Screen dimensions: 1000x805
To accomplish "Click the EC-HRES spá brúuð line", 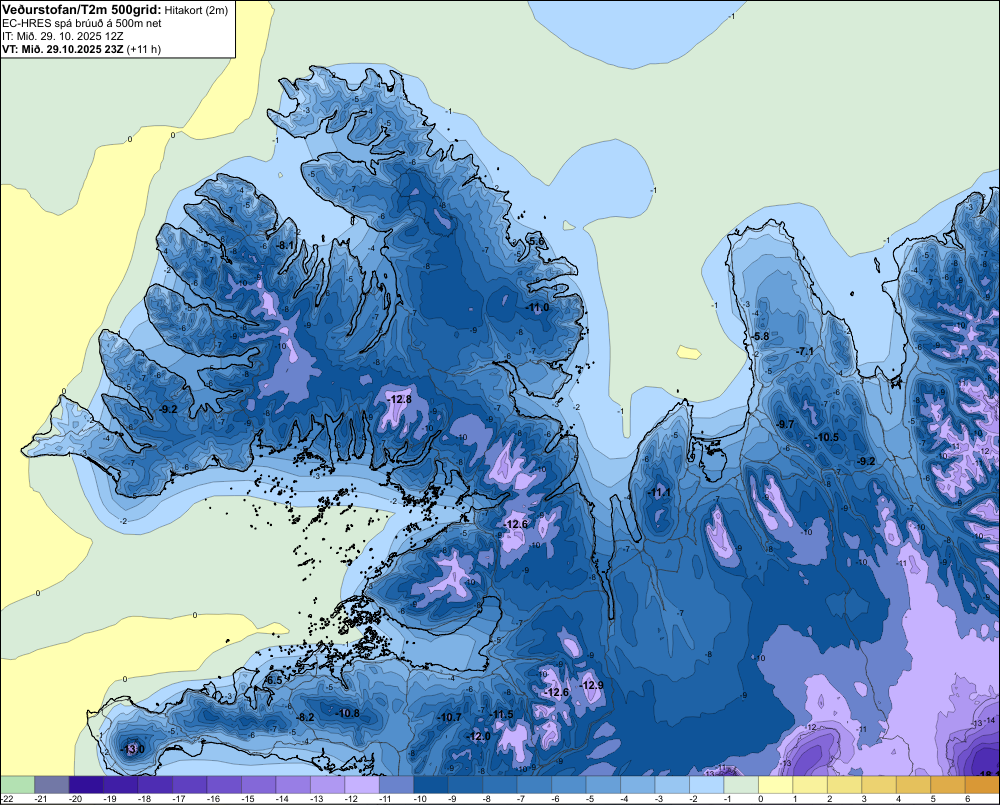I will (x=81, y=23).
